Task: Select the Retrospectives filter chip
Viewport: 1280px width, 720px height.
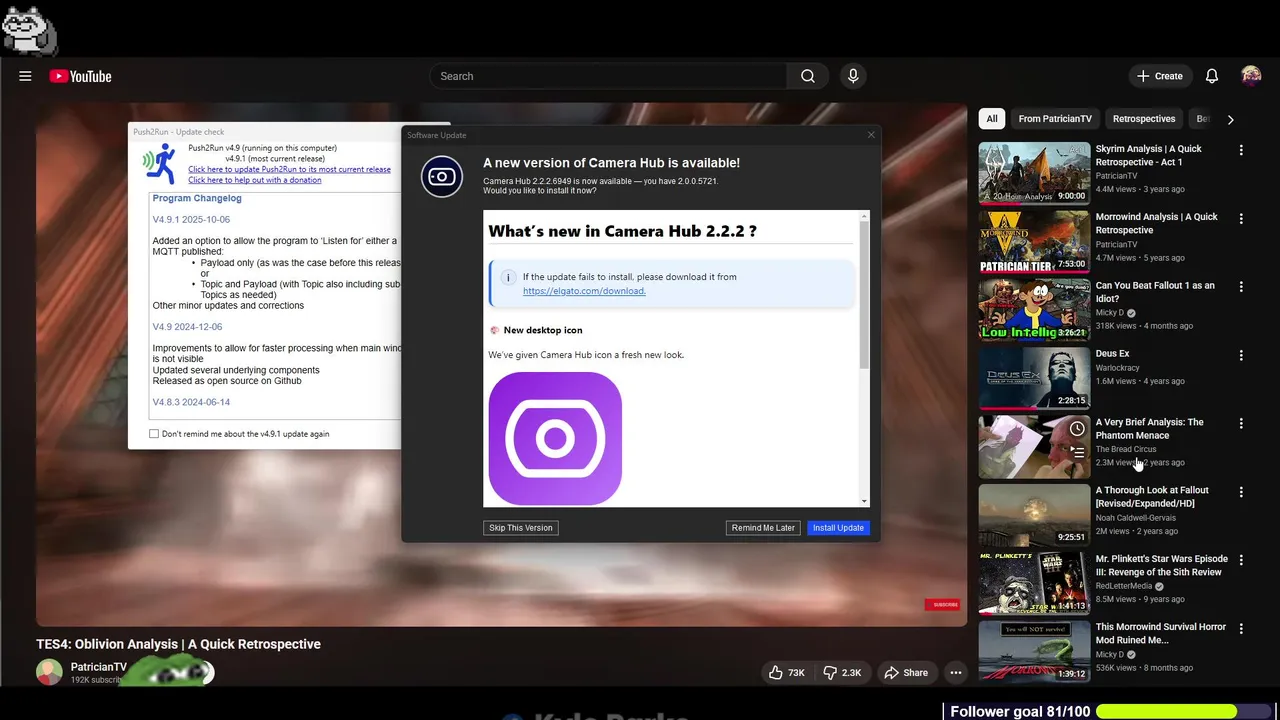Action: click(1145, 119)
